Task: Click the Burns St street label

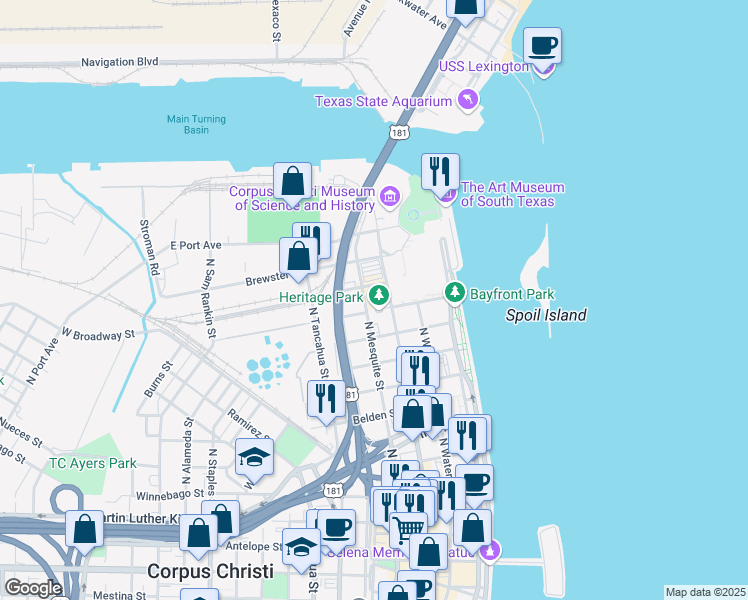Action: [x=158, y=380]
